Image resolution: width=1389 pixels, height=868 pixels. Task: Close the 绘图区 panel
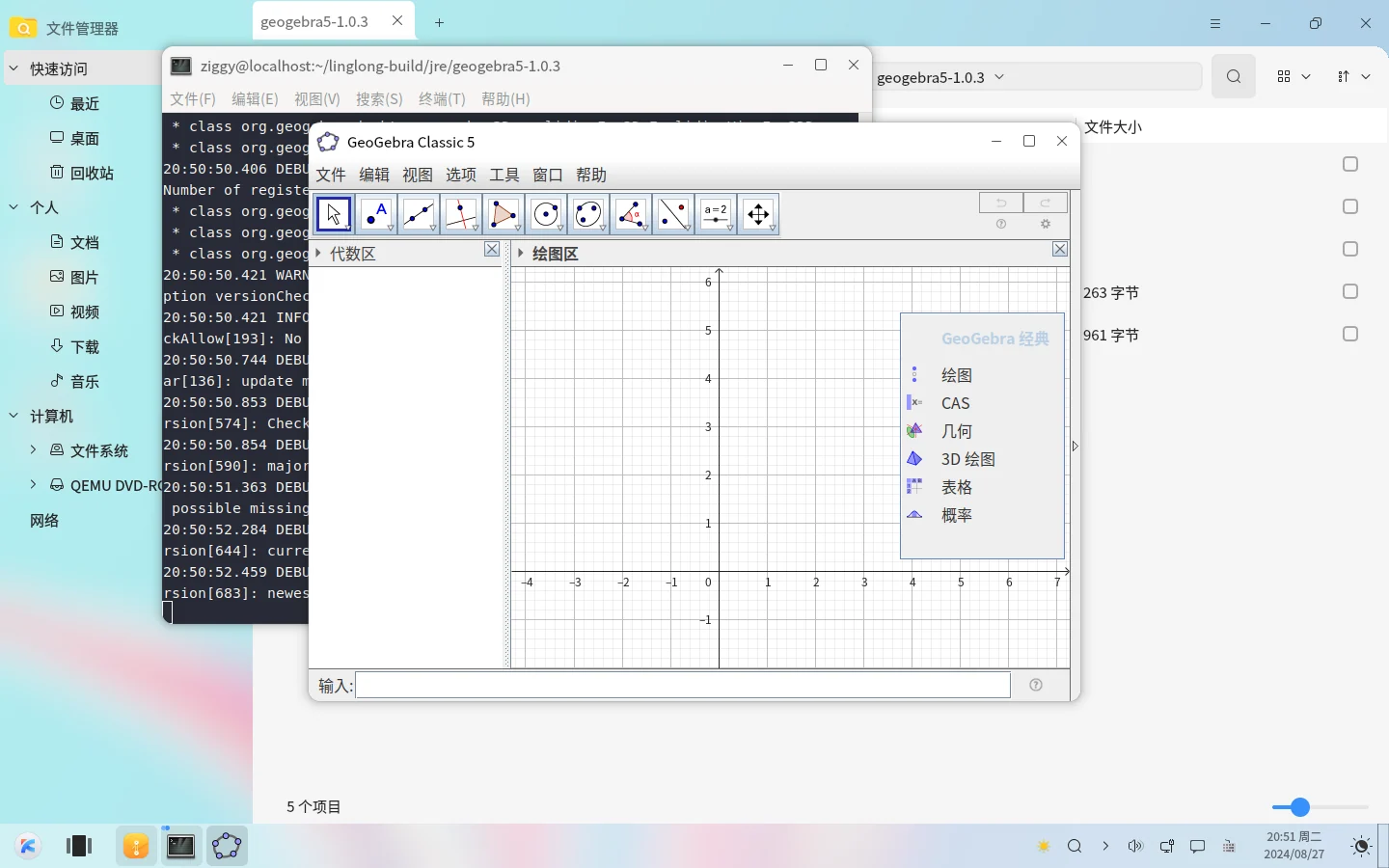point(1060,250)
